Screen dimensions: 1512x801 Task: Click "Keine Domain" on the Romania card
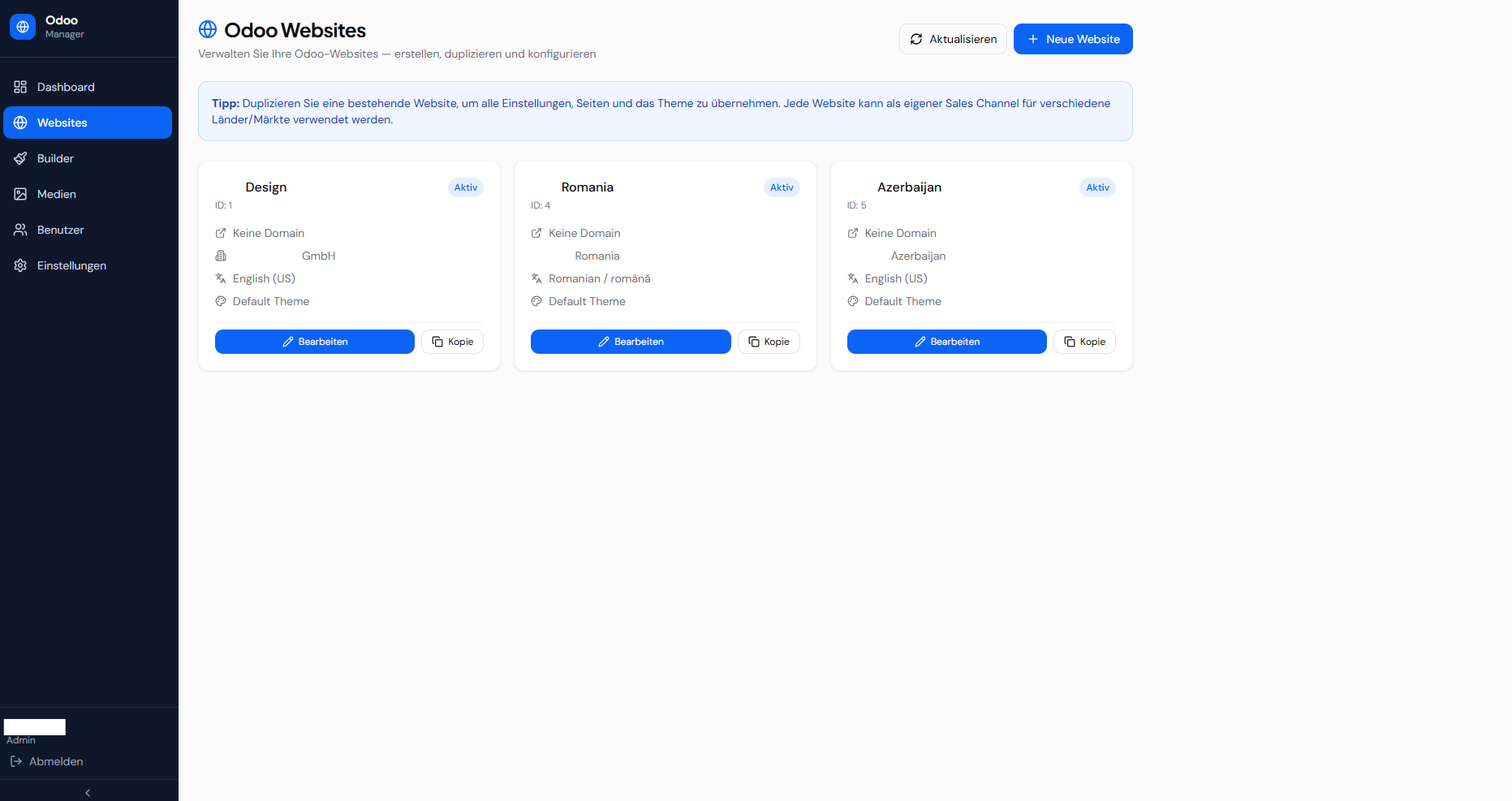click(584, 233)
